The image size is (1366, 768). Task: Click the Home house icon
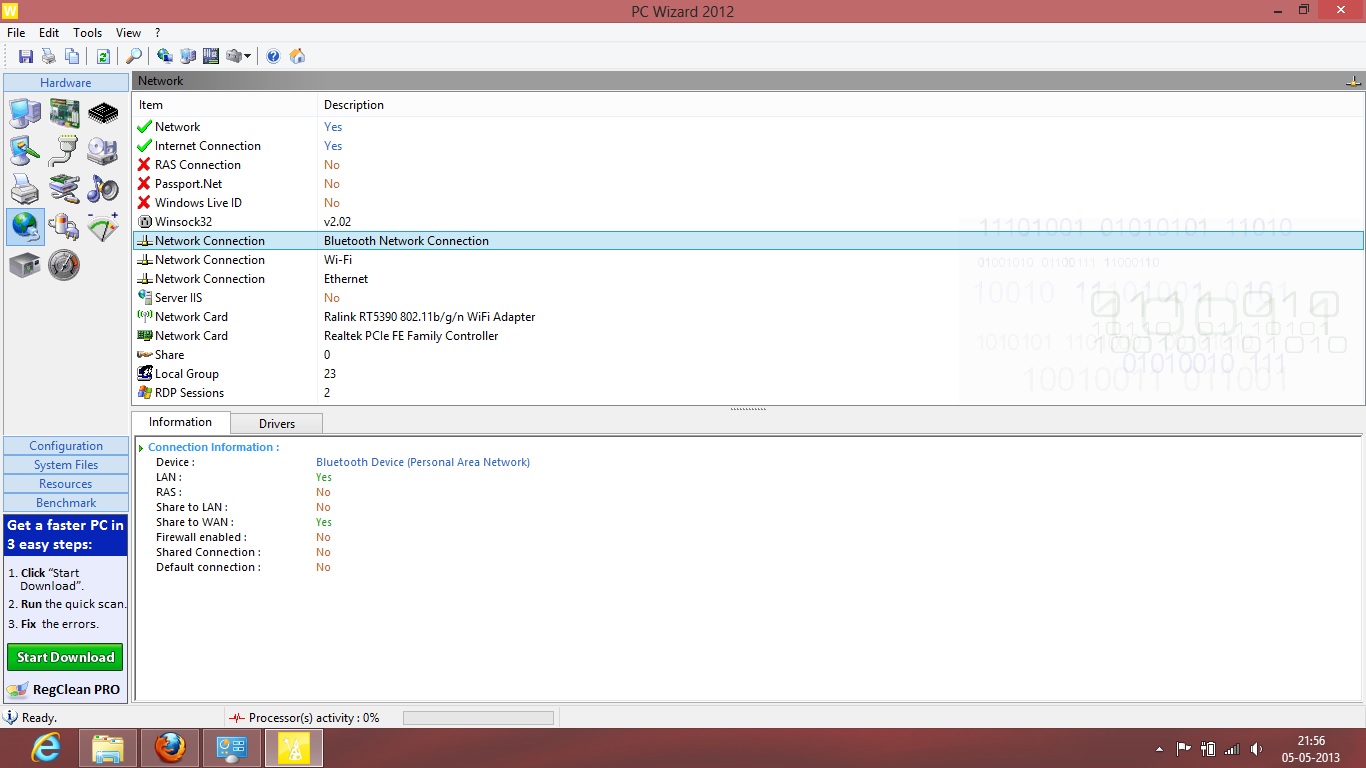(x=297, y=56)
